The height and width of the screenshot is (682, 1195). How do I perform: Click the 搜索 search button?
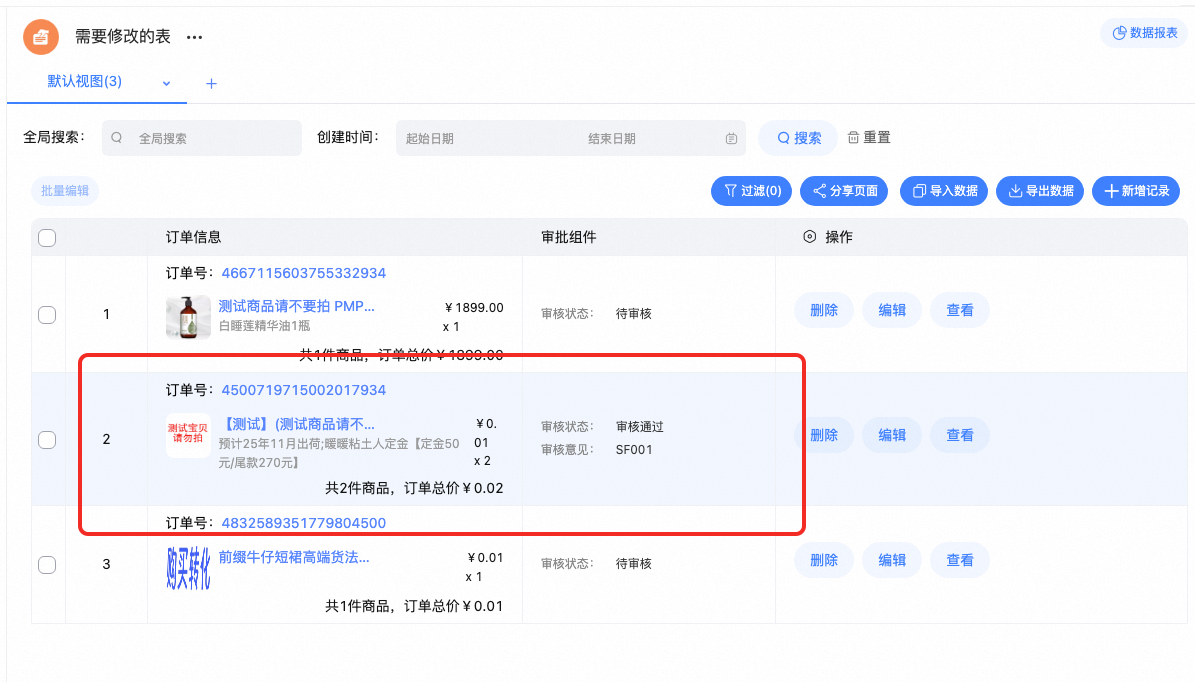(x=798, y=138)
